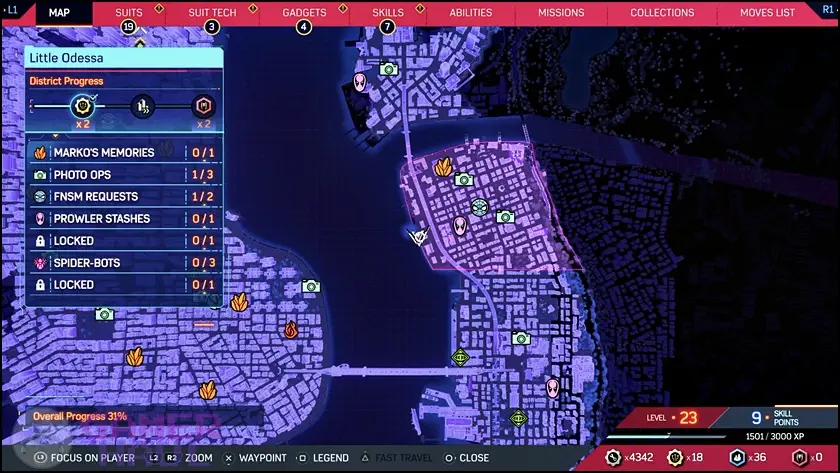This screenshot has height=473, width=840.
Task: Select the first LOCKED row above Spider-Bots
Action: pos(125,241)
